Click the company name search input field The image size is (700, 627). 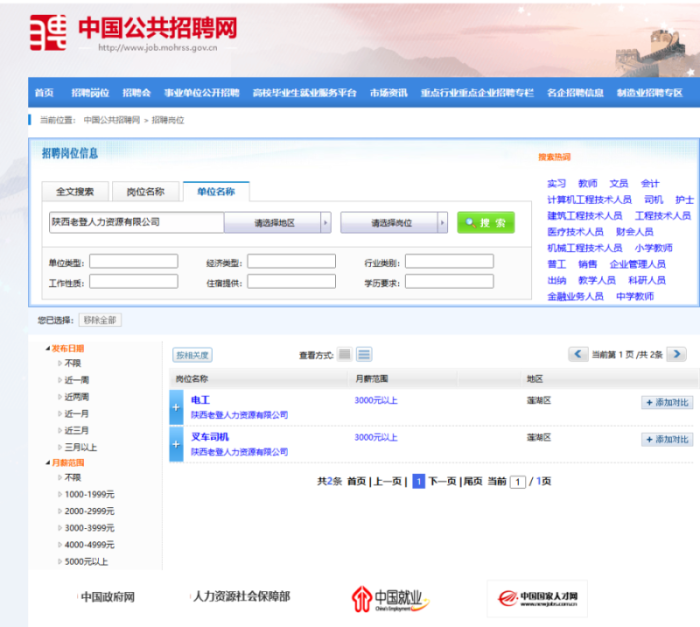[137, 222]
